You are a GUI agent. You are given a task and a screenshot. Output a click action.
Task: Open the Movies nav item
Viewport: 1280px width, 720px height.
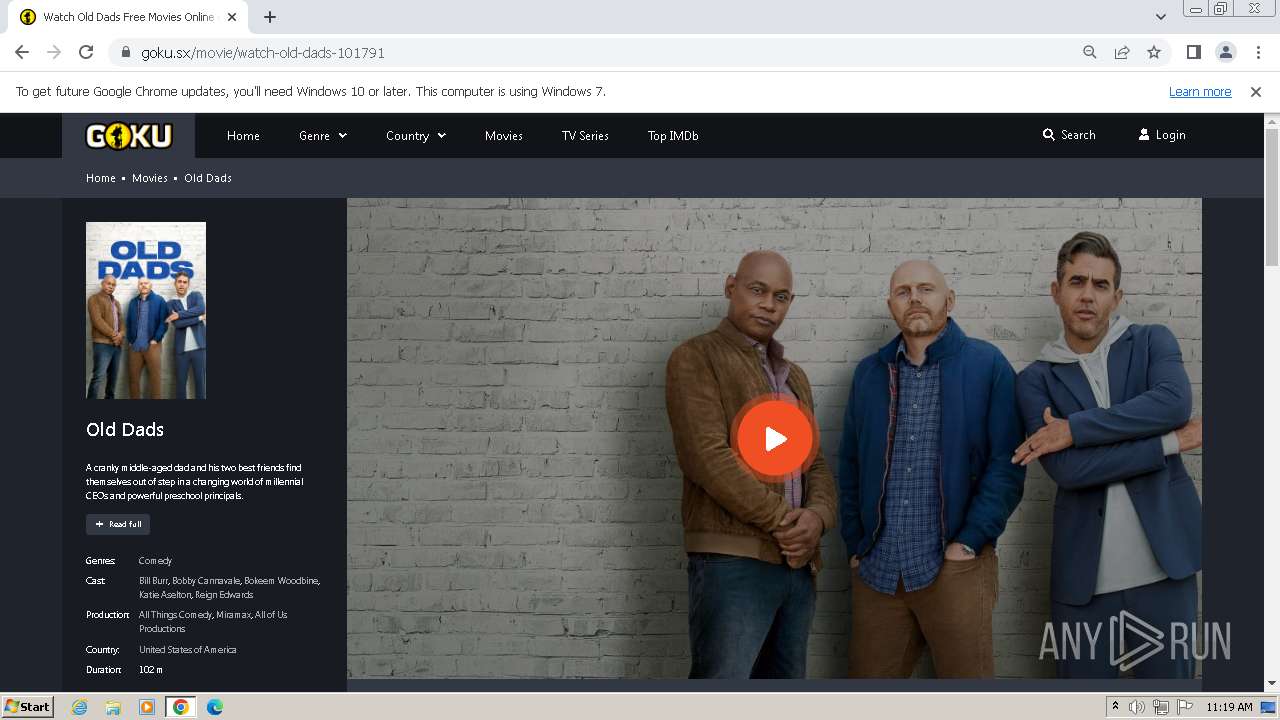click(x=504, y=135)
